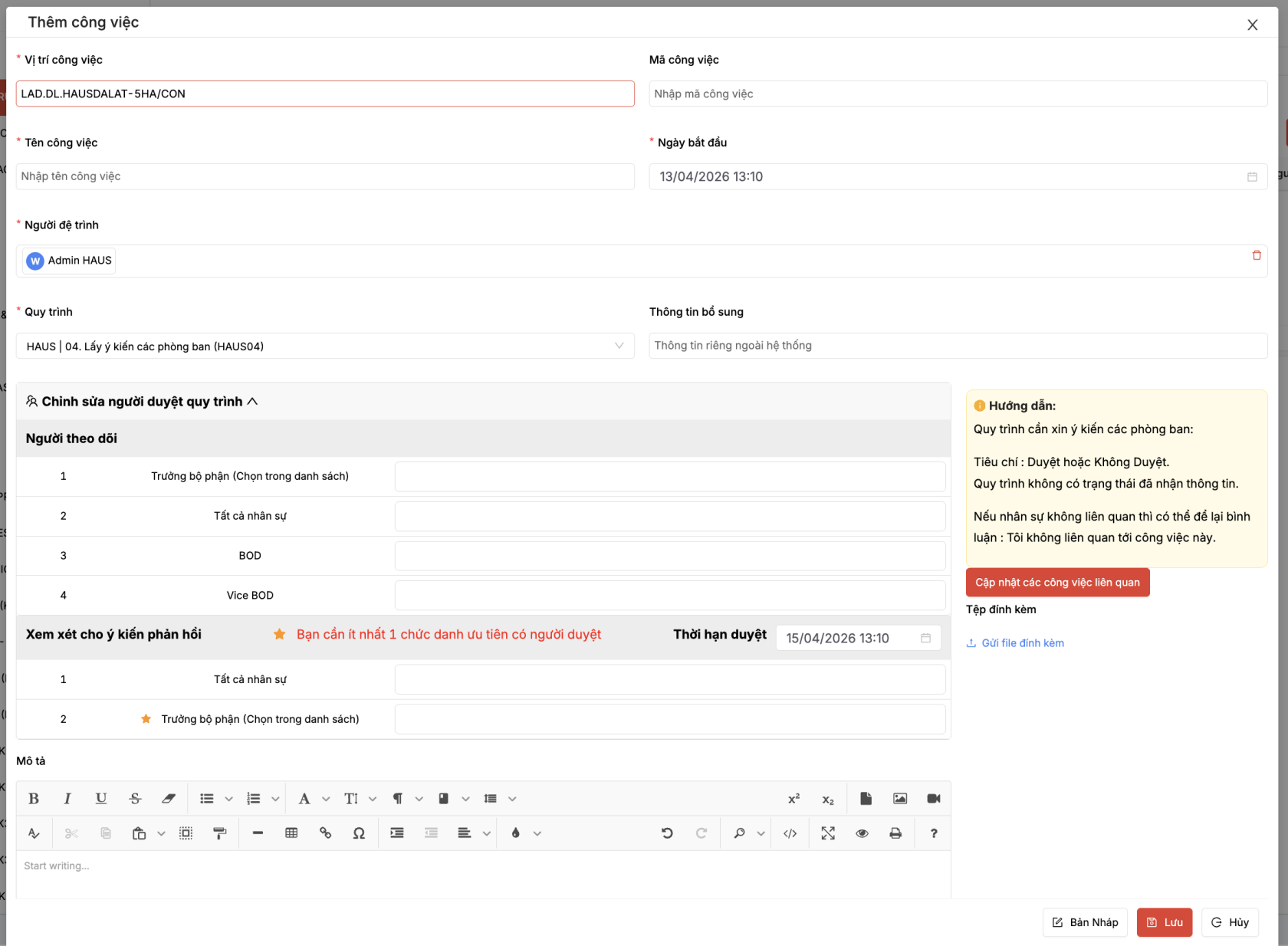
Task: Select the italic formatting icon
Action: (67, 798)
